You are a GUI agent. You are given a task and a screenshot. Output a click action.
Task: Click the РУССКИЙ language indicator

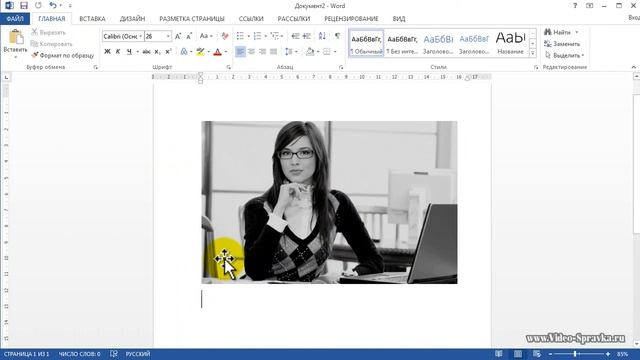pos(138,354)
